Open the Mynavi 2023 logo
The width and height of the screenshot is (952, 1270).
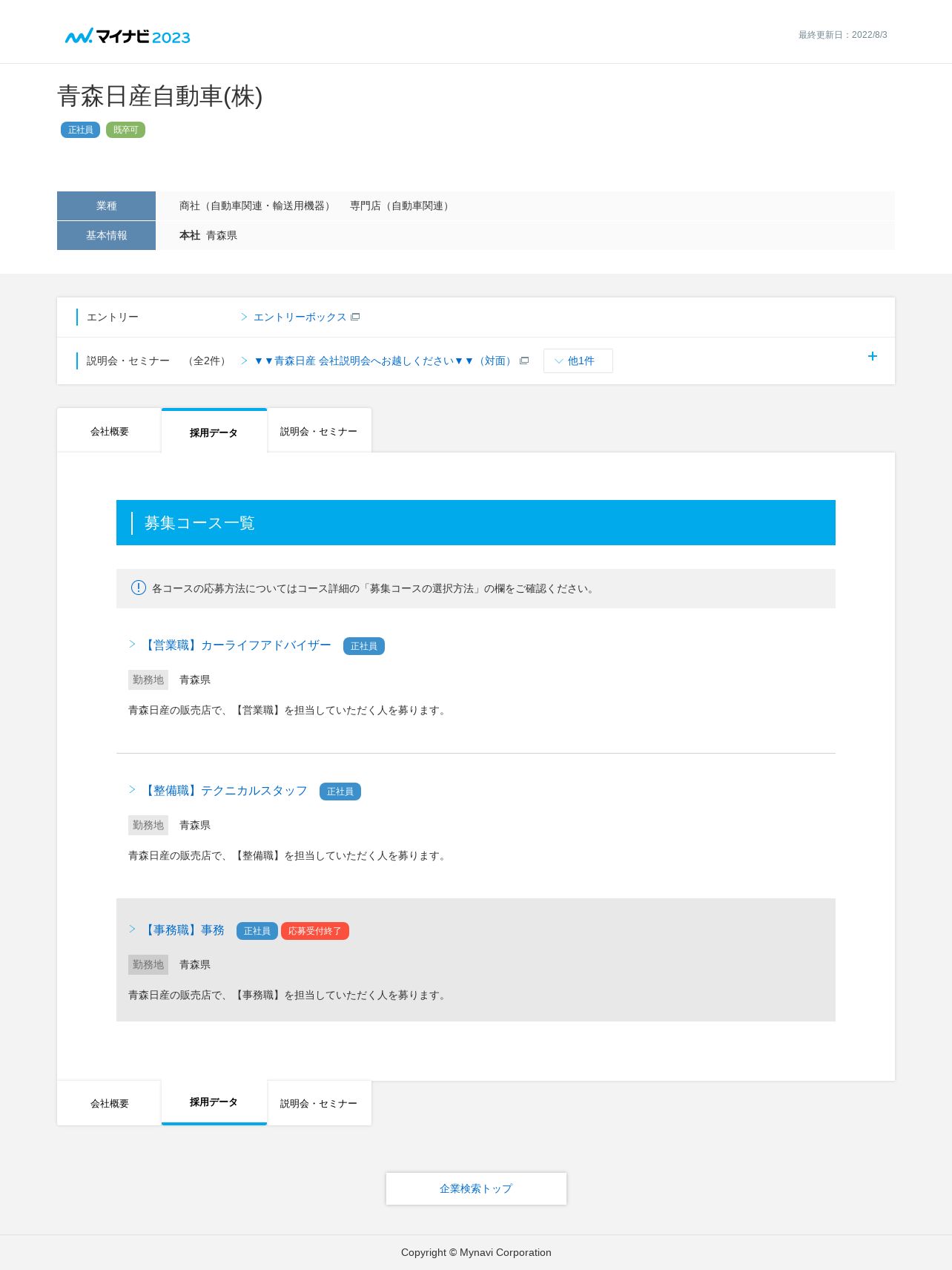[128, 36]
